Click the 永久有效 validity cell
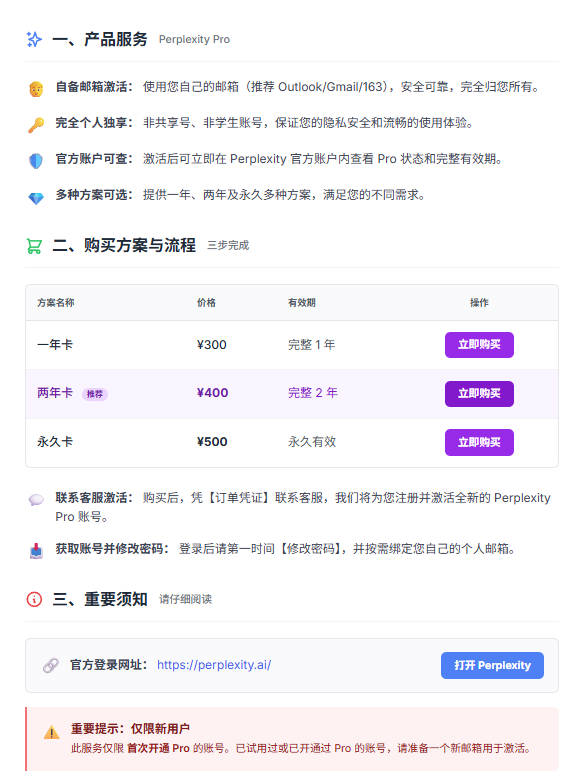This screenshot has height=780, width=587. (312, 441)
